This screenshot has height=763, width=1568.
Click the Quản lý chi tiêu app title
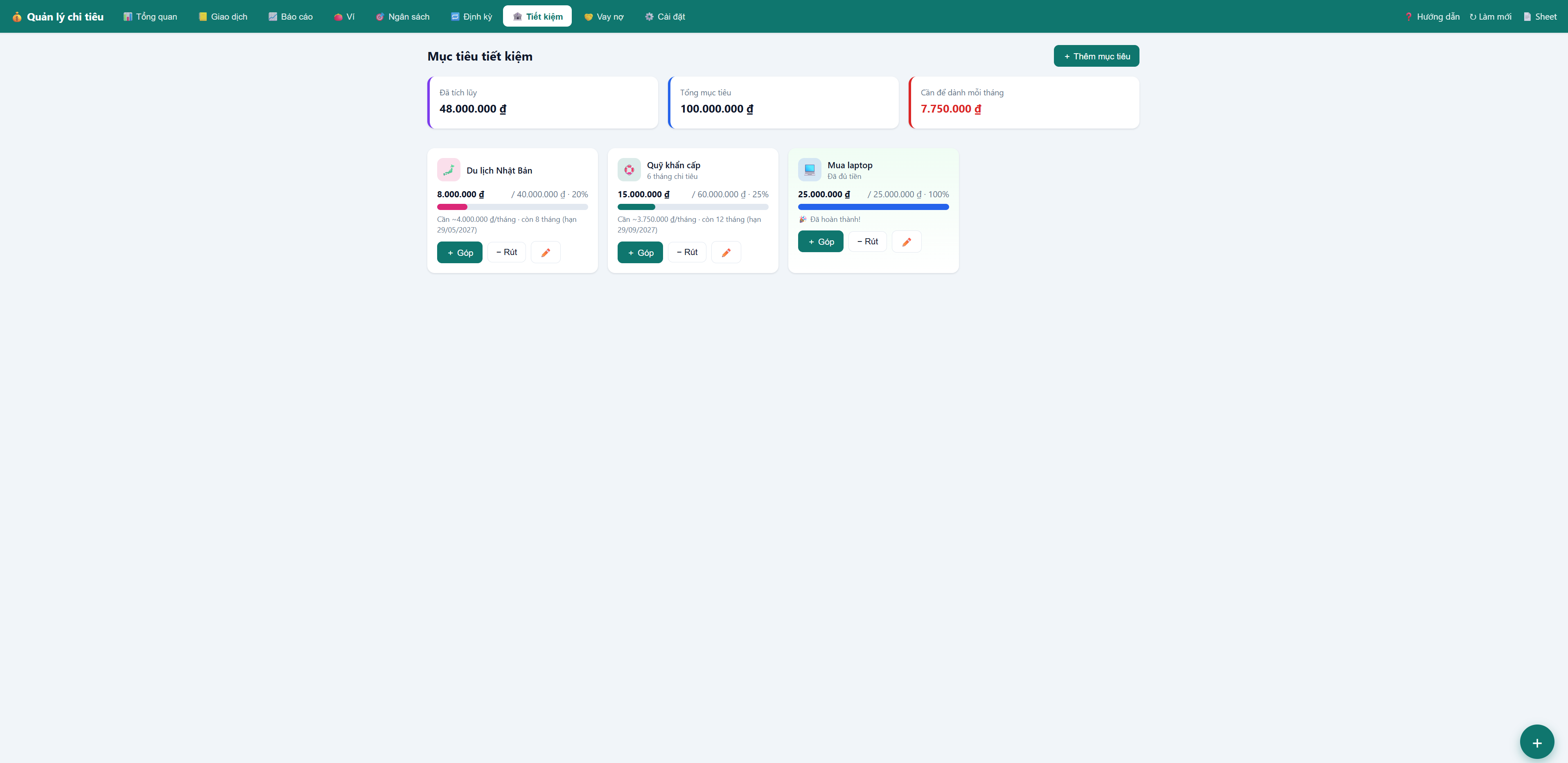[x=65, y=16]
